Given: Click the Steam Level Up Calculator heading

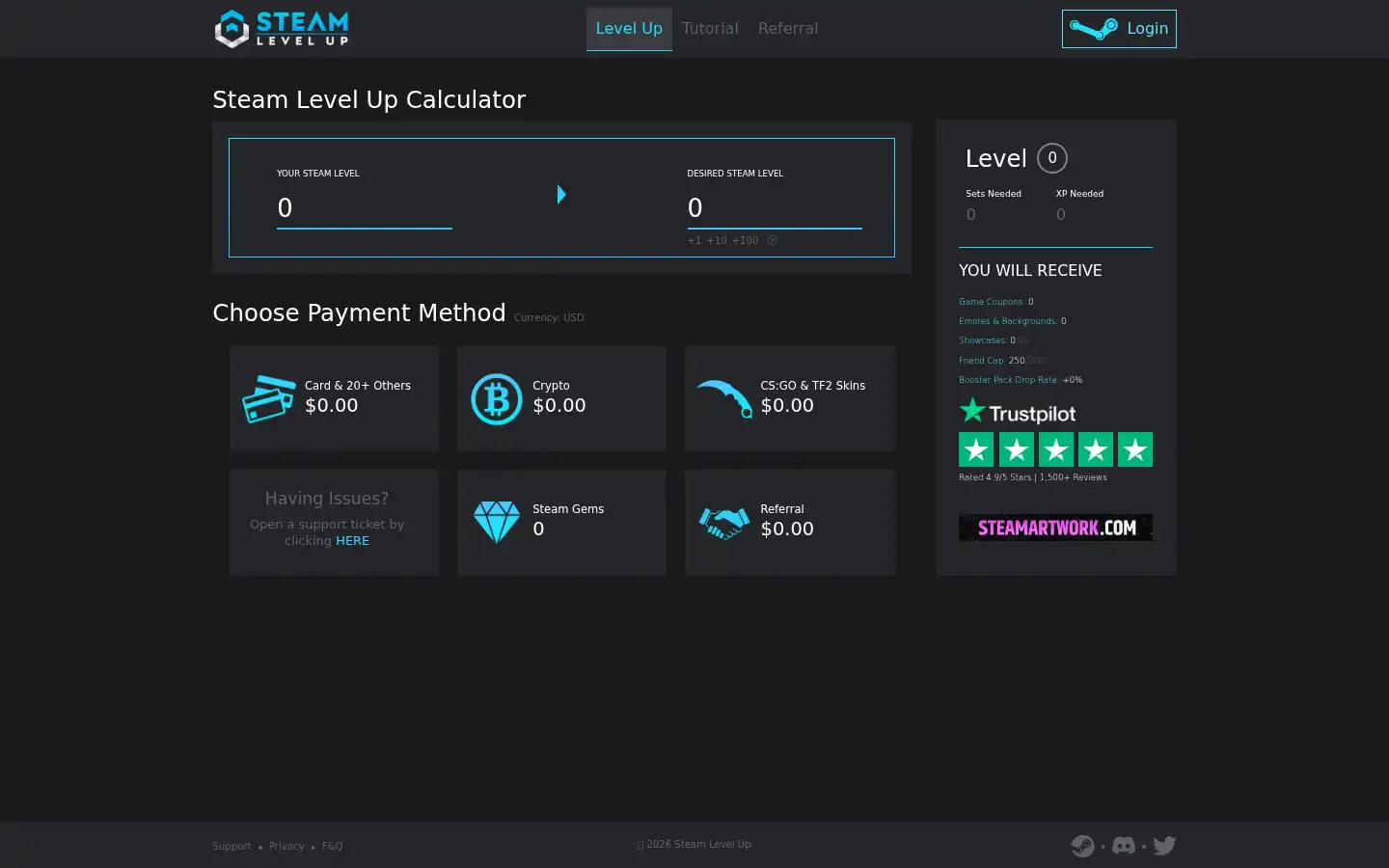Looking at the screenshot, I should pos(369,100).
